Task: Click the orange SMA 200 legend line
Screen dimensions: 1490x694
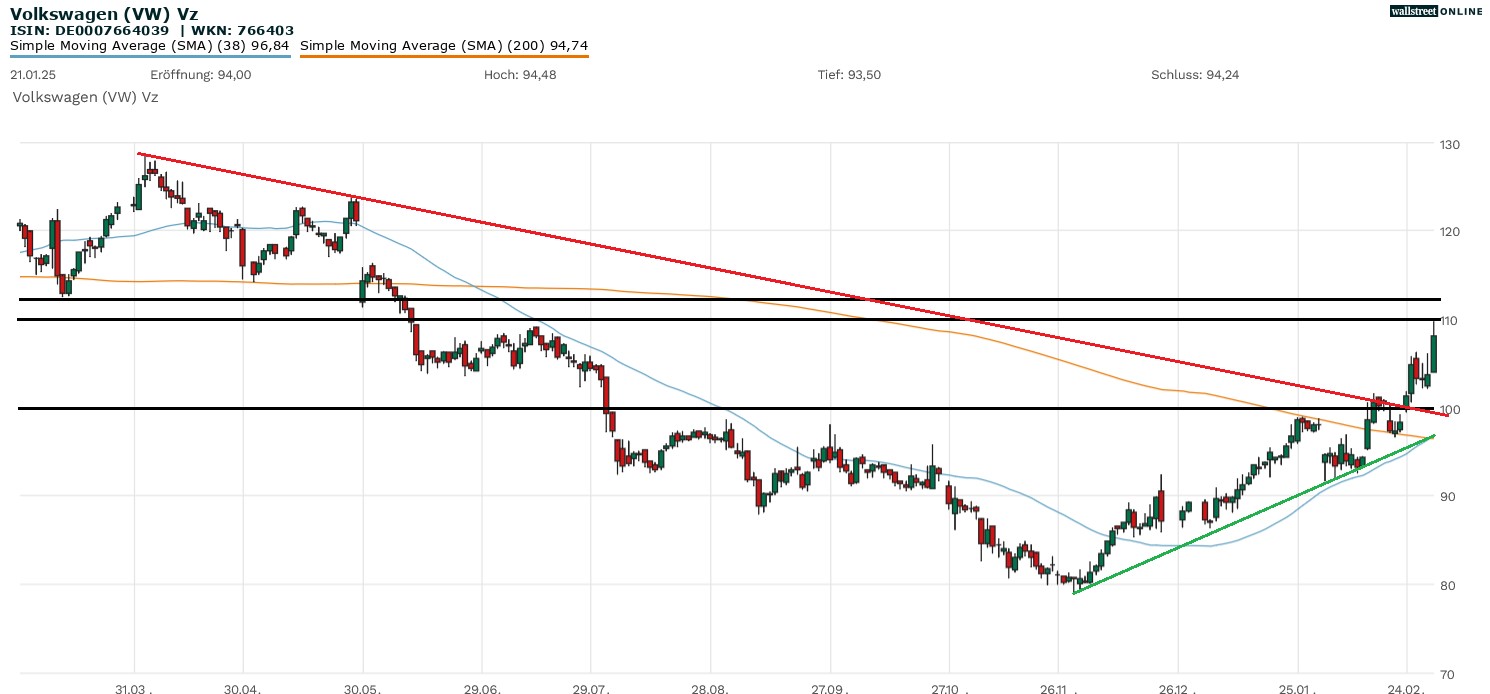Action: click(444, 56)
